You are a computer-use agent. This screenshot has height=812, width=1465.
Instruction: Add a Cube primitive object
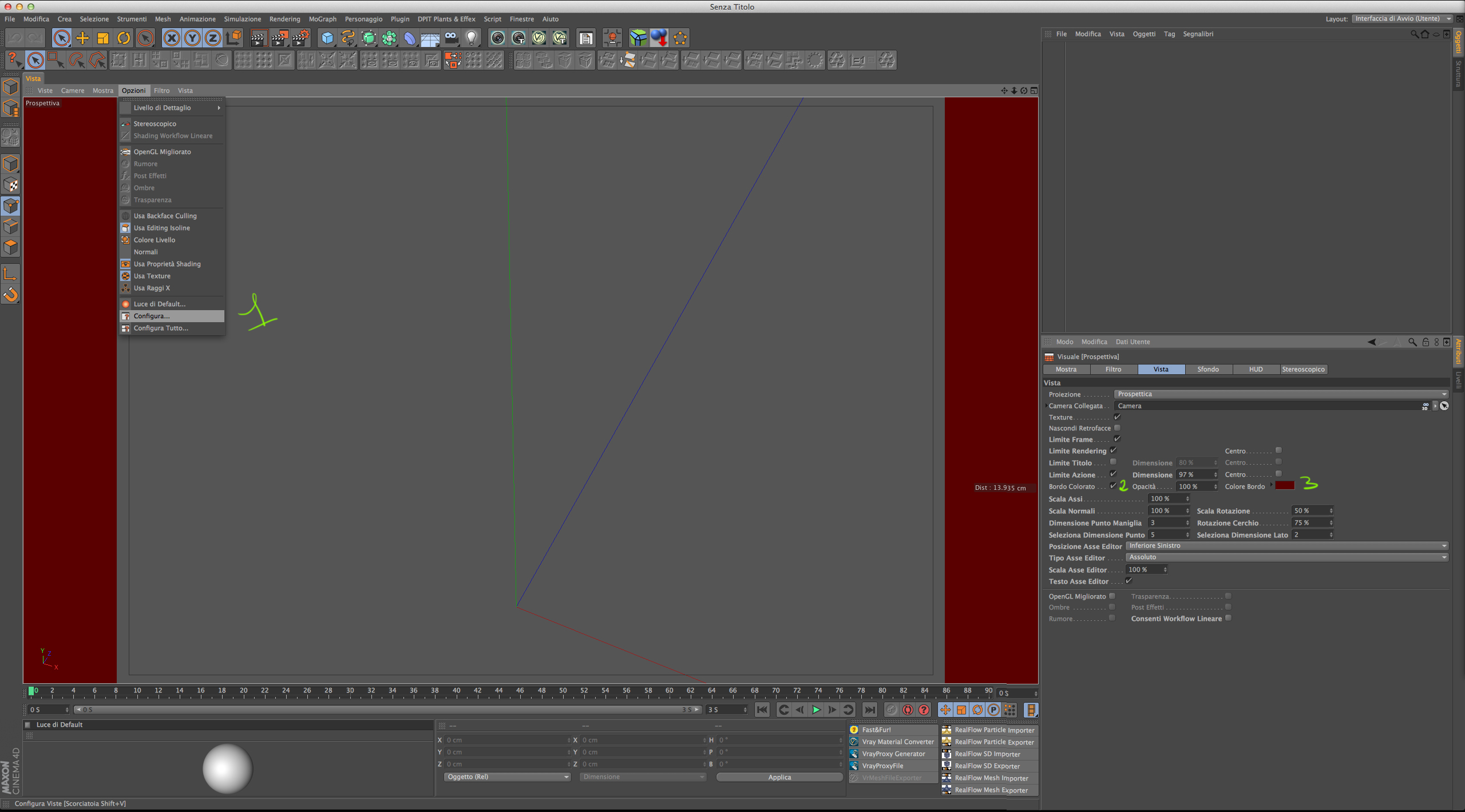(327, 38)
